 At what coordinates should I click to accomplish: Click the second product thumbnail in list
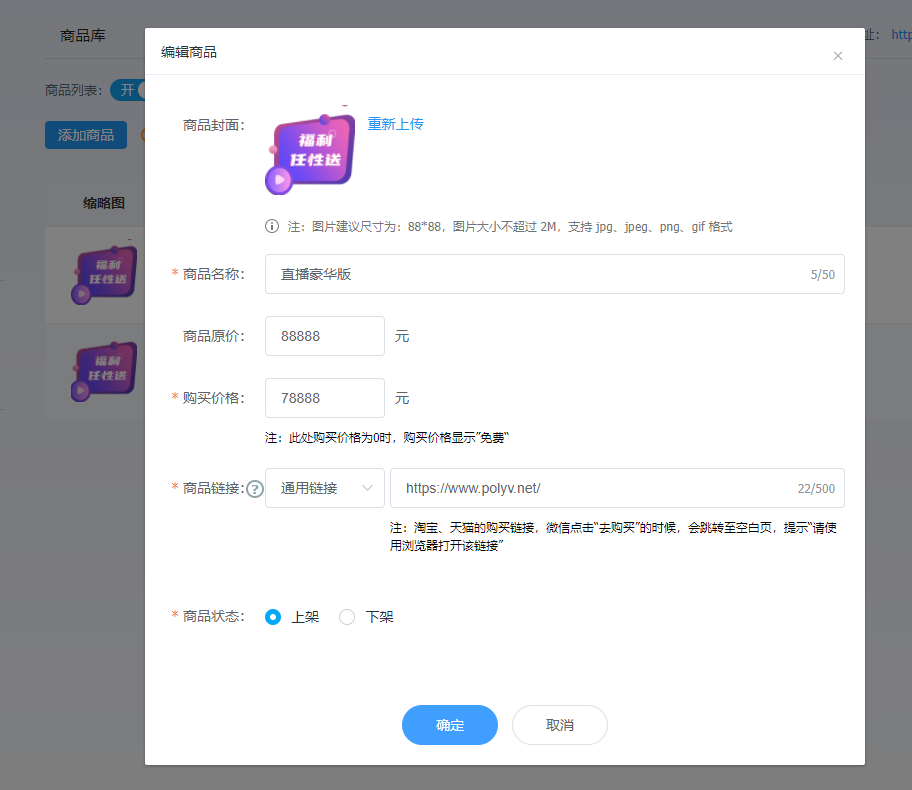pos(103,370)
